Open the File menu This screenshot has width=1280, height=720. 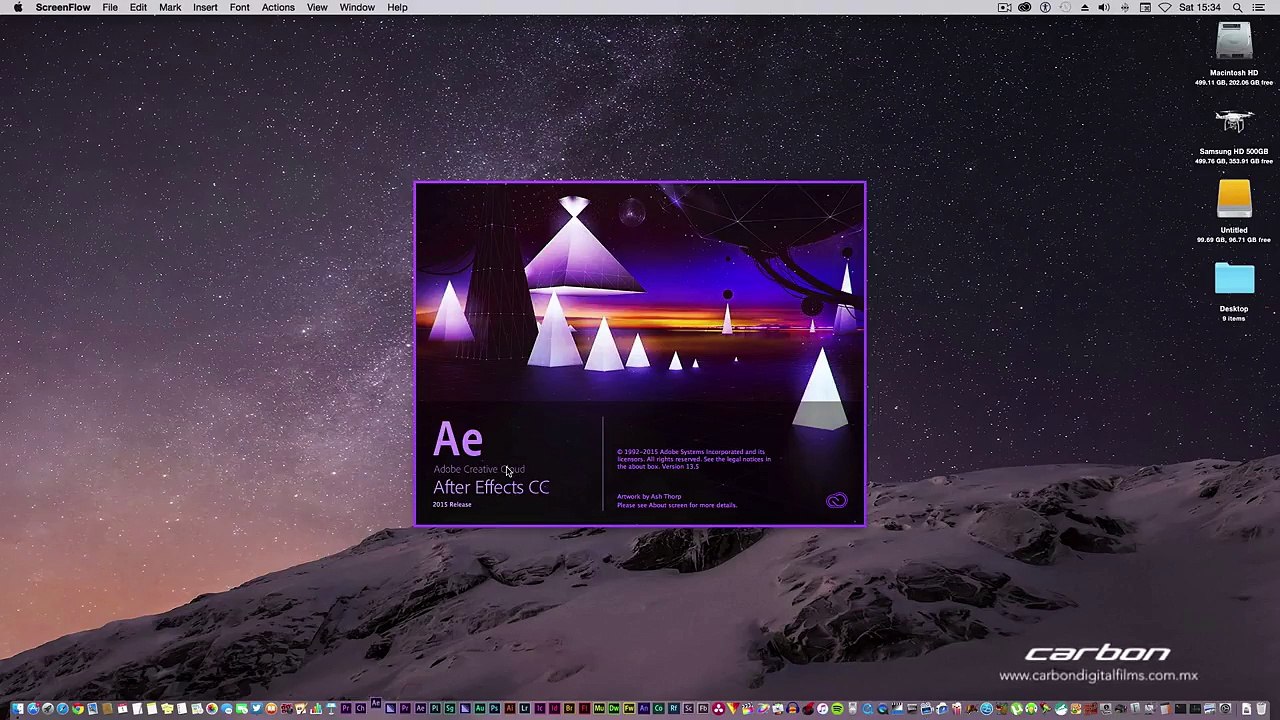coord(110,7)
